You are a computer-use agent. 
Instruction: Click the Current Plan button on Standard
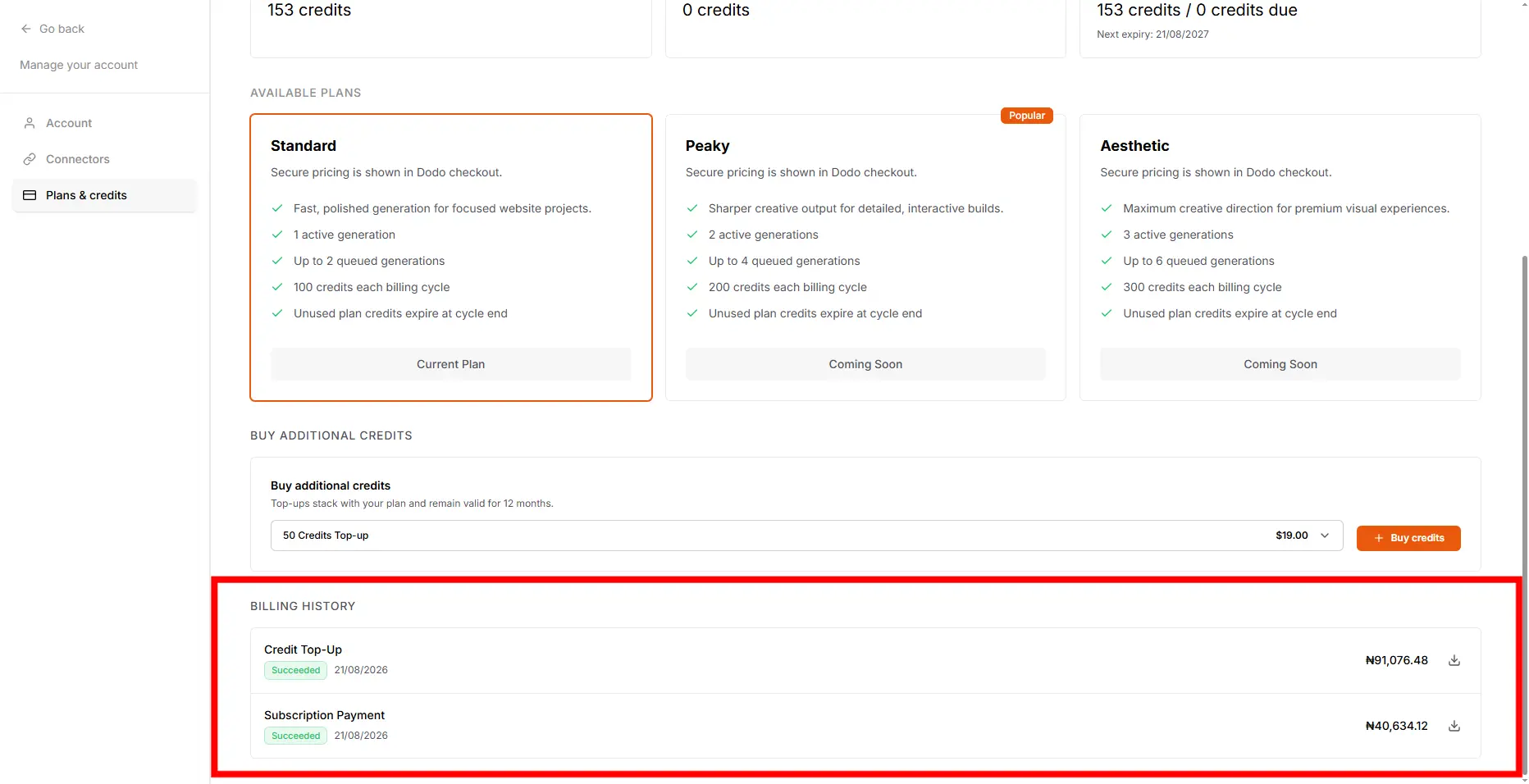point(450,364)
